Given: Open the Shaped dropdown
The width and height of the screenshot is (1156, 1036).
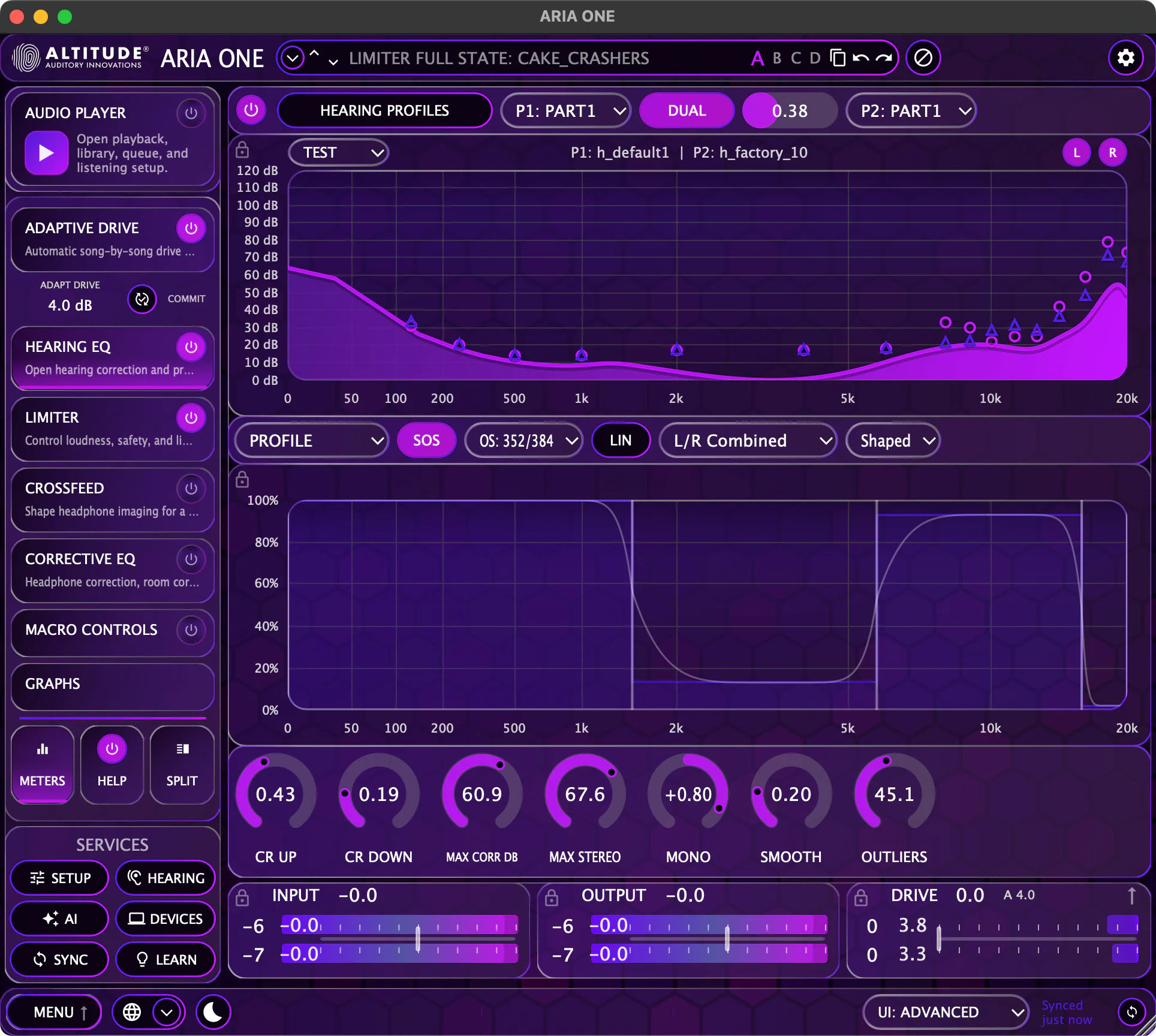Looking at the screenshot, I should 893,440.
